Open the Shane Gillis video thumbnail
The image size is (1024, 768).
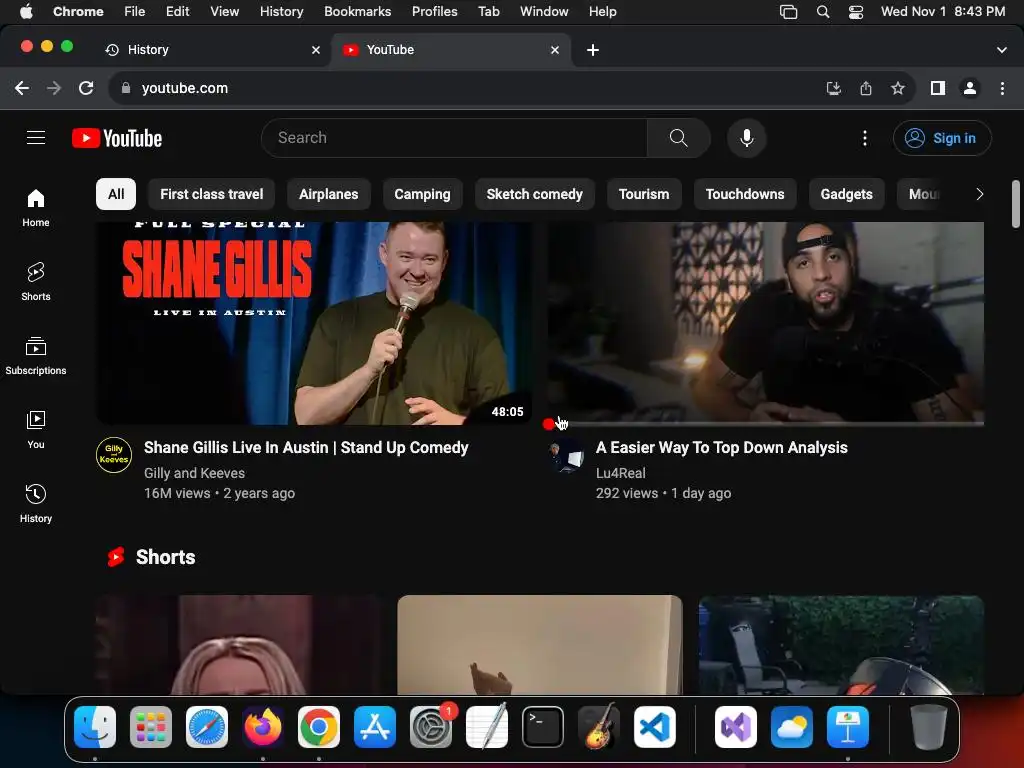(x=313, y=323)
